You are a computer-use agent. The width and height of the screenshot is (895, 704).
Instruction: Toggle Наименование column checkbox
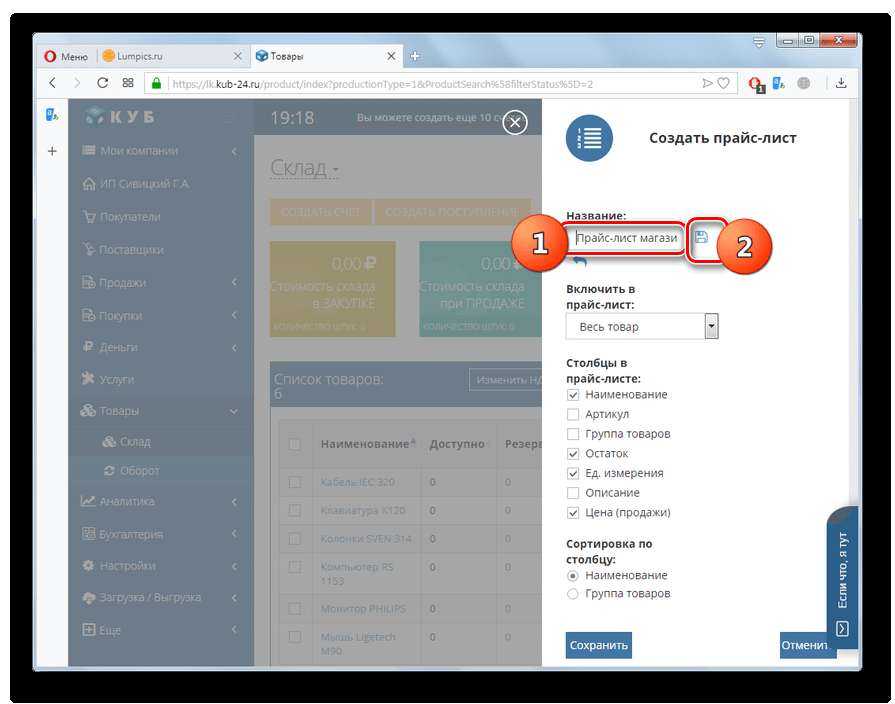[x=573, y=395]
